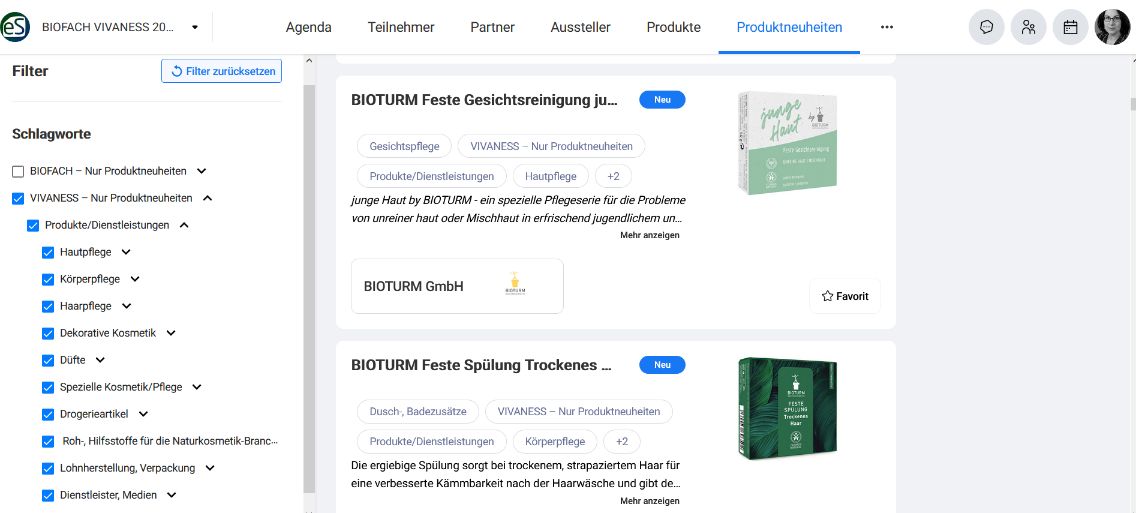Click Filter zurücksetzen button
This screenshot has width=1136, height=513.
point(222,71)
